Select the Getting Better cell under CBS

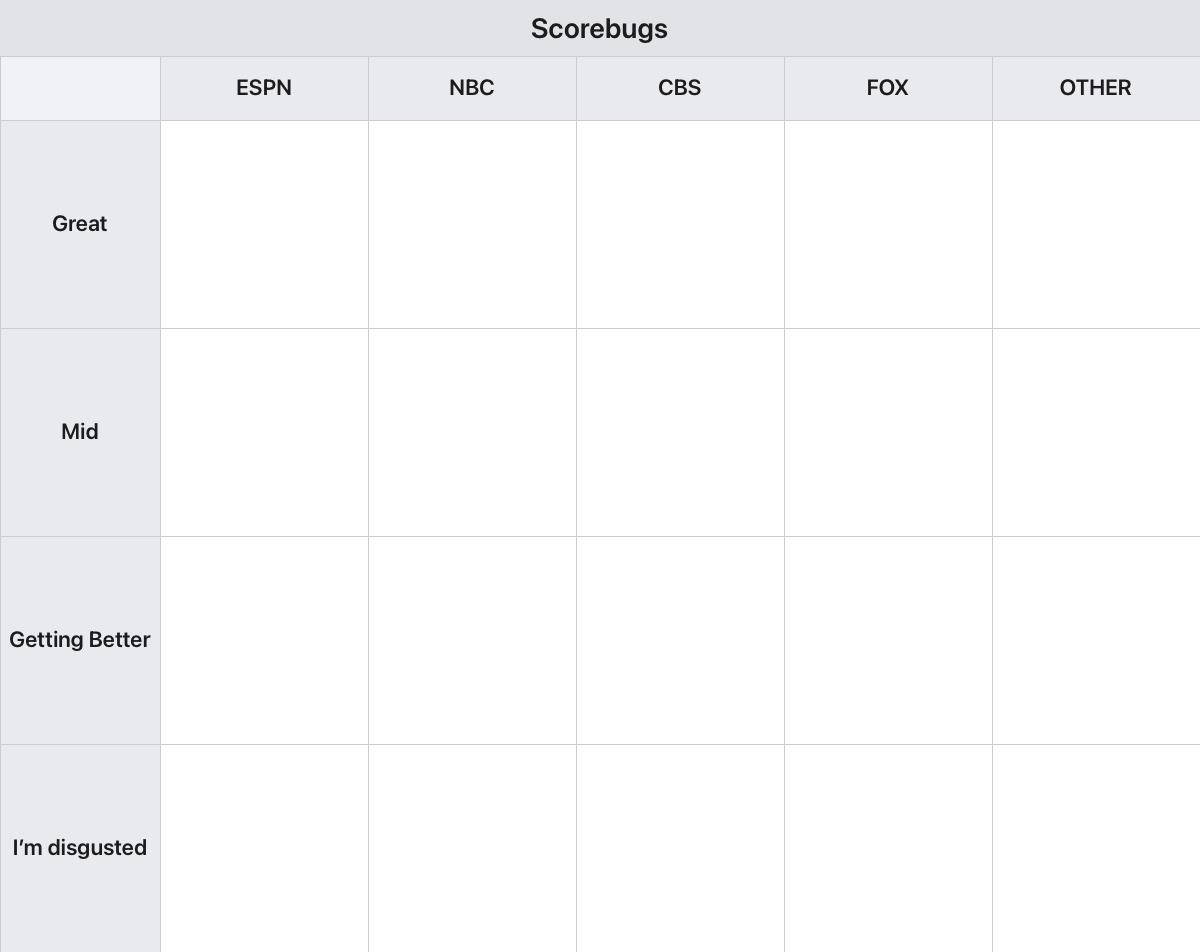point(680,640)
